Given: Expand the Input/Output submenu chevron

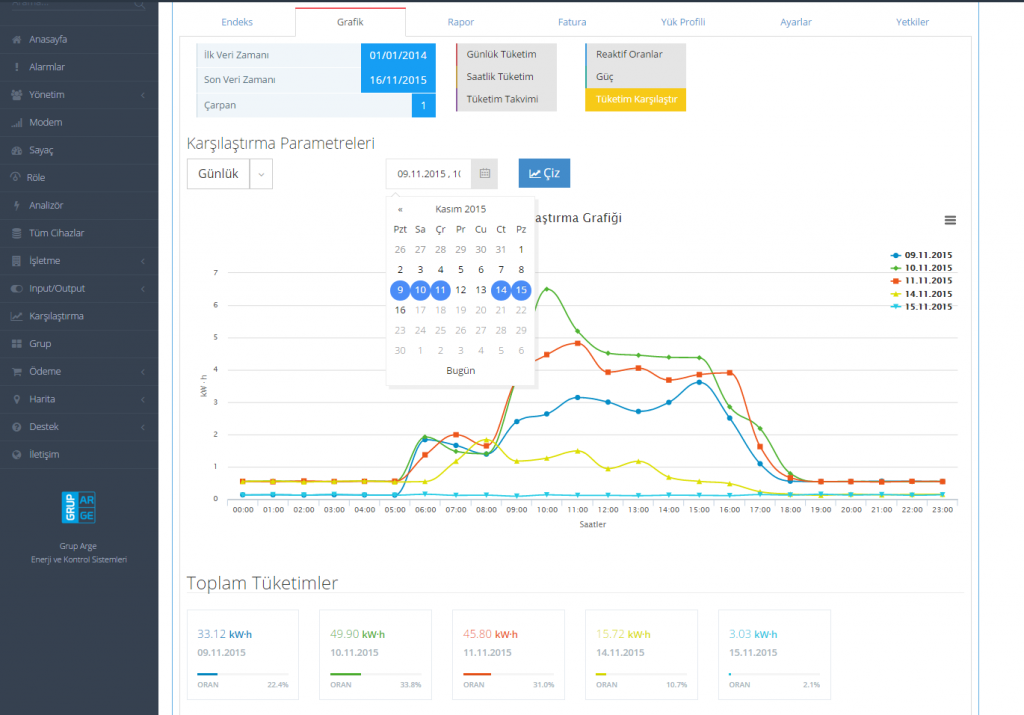Looking at the screenshot, I should (x=143, y=289).
